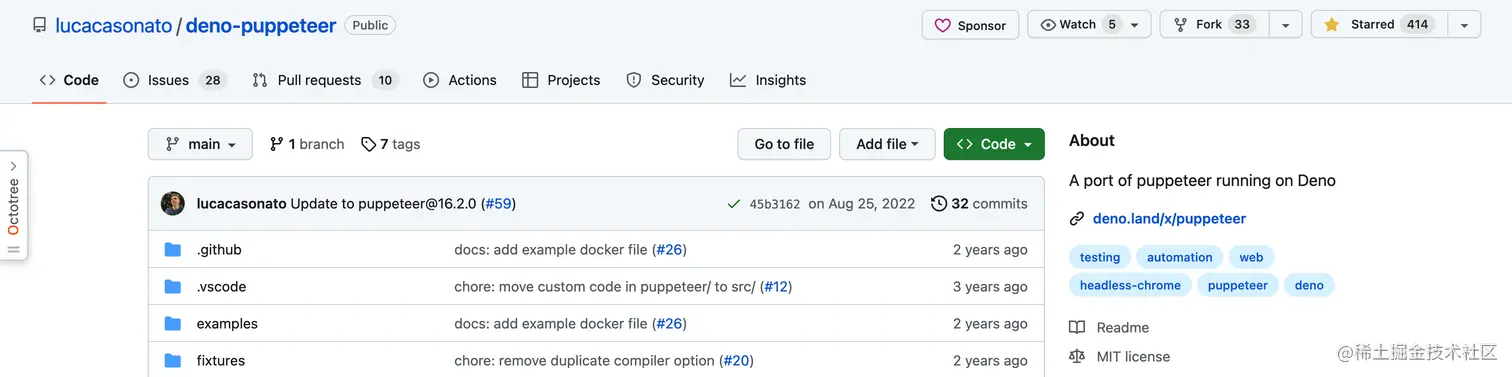Fork the repository with the Fork button
This screenshot has width=1512, height=377.
click(x=1214, y=25)
